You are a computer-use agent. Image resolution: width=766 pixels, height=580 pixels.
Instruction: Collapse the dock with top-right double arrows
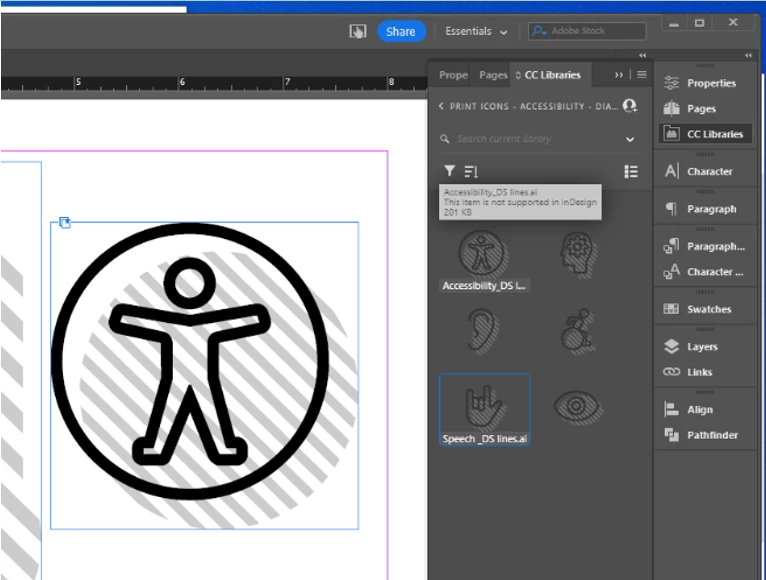tap(748, 55)
